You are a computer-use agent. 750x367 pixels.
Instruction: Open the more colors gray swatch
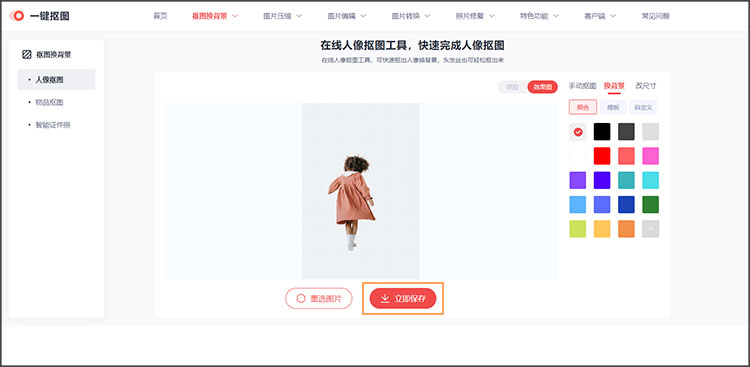pos(651,229)
